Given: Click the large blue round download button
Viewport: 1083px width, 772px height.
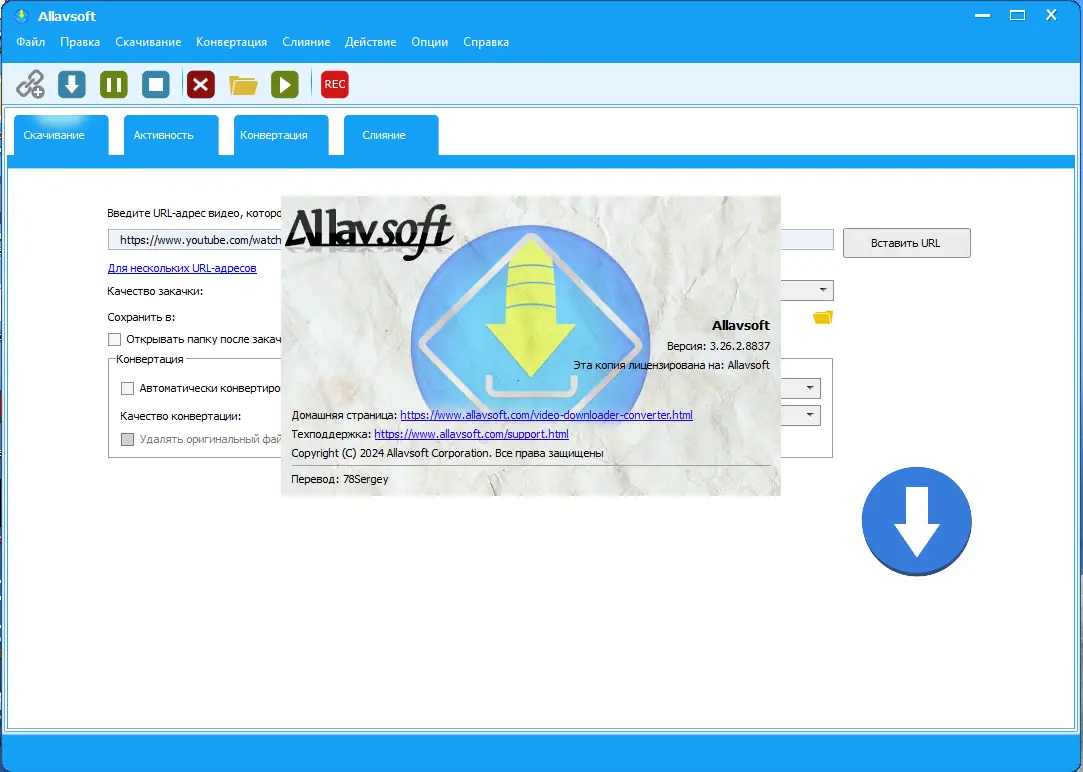Looking at the screenshot, I should [x=917, y=521].
